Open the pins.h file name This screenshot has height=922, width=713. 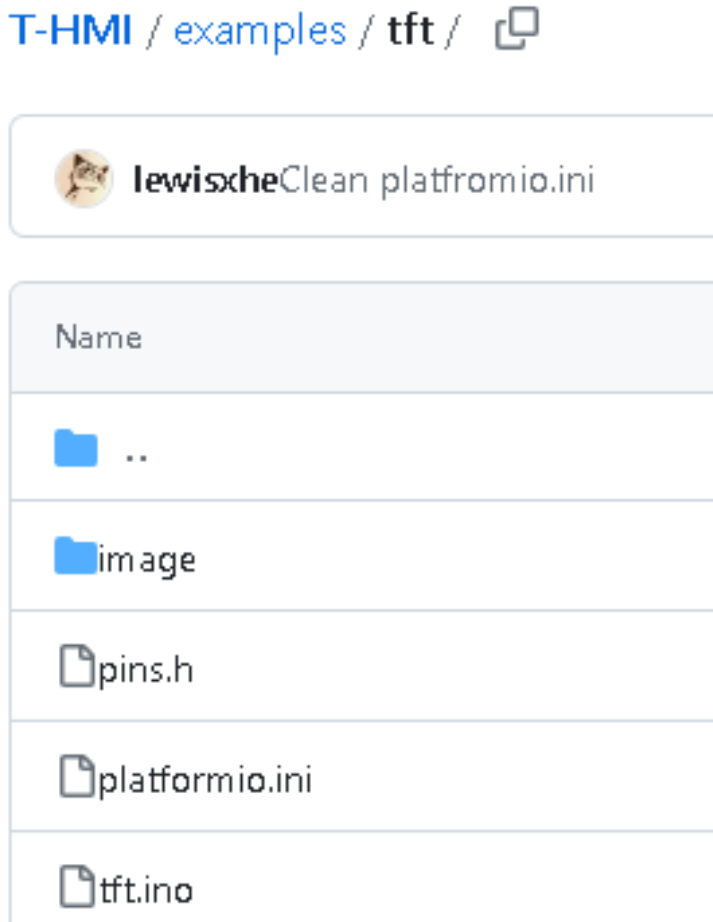(145, 670)
